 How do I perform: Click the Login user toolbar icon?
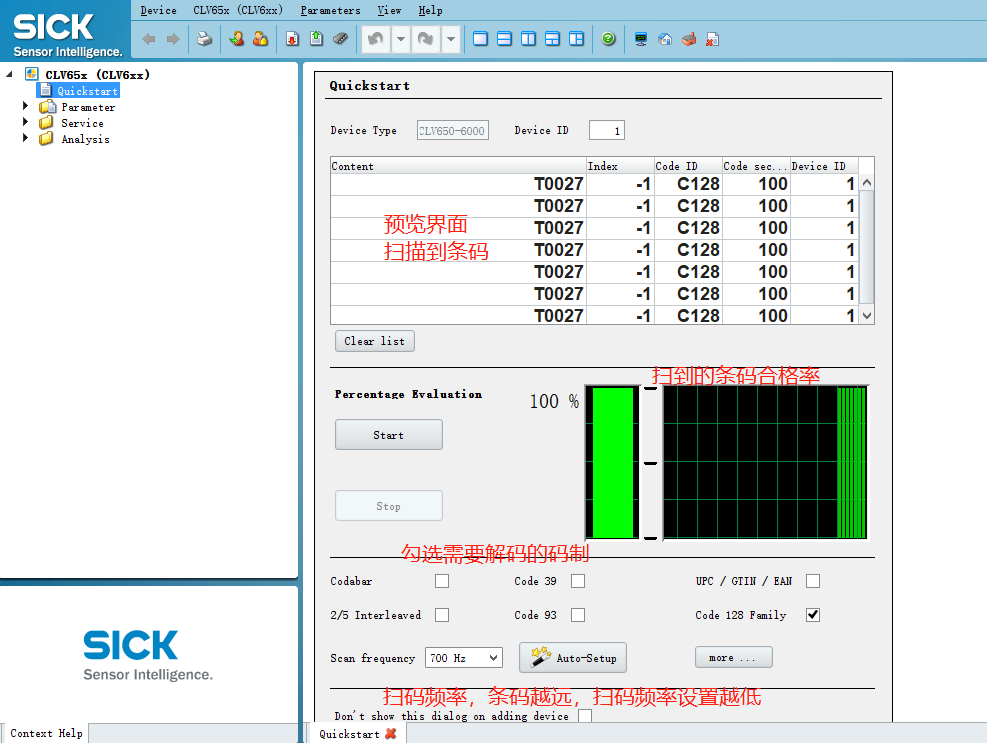tap(237, 38)
